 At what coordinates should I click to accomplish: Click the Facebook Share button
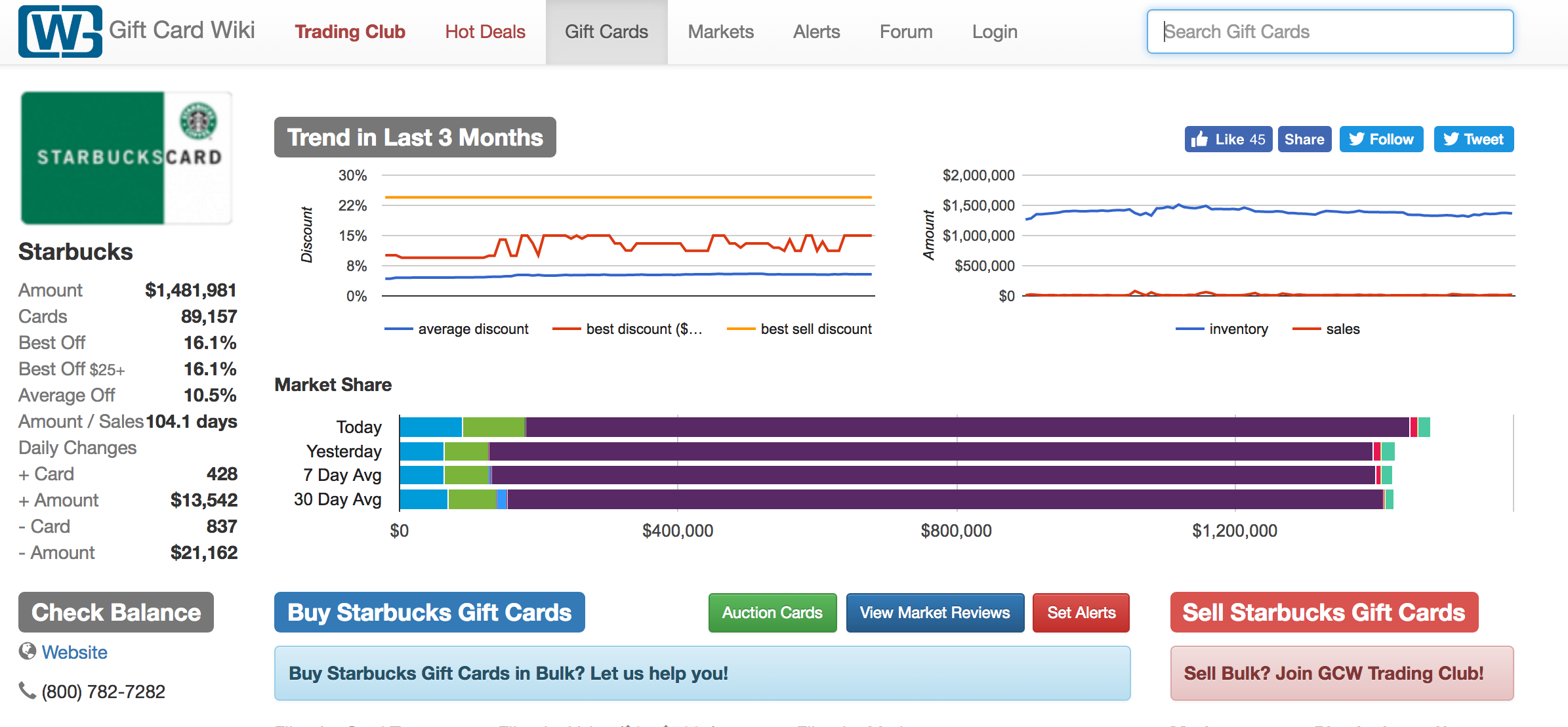point(1304,139)
